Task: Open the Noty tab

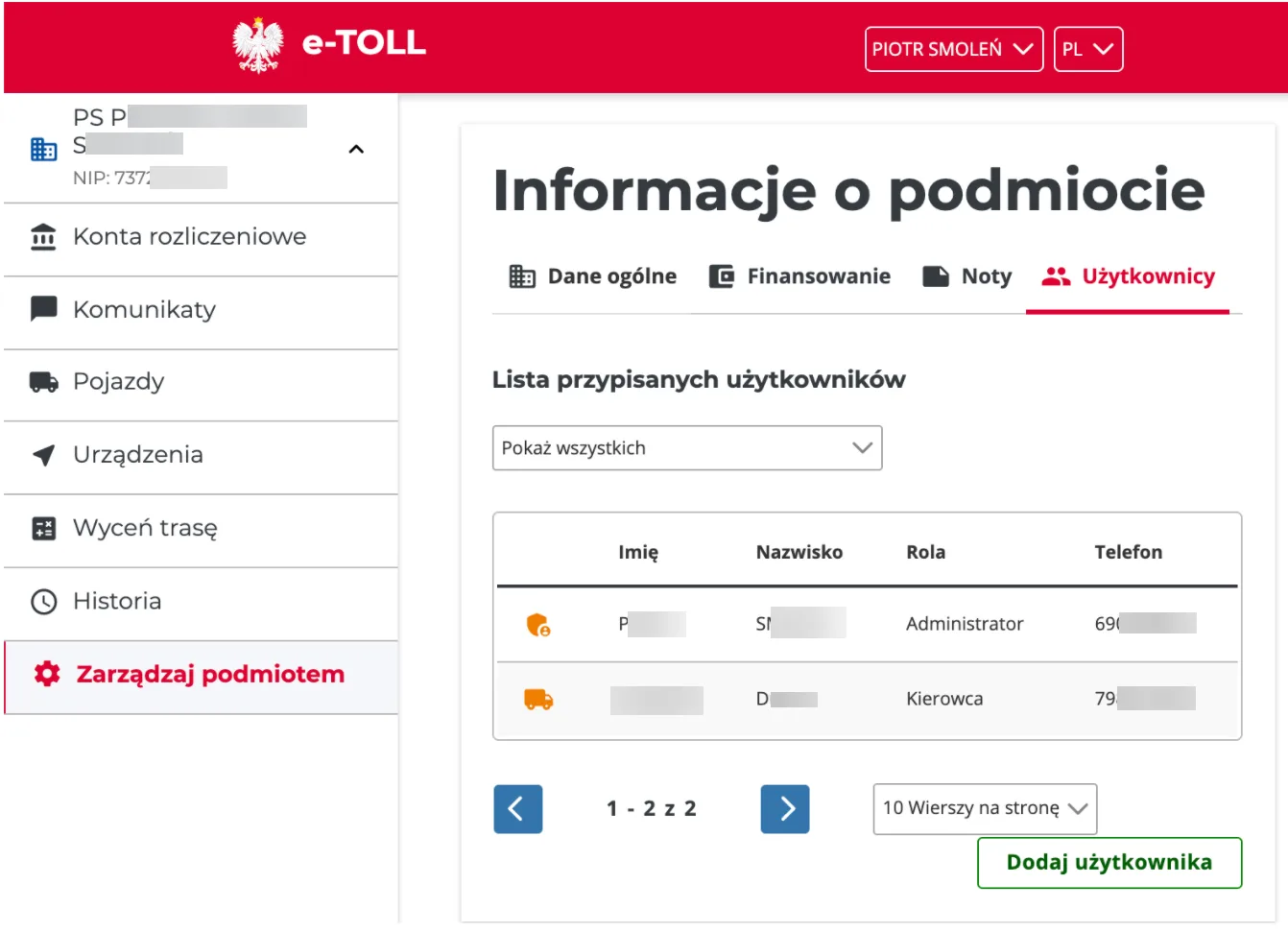Action: (x=966, y=276)
